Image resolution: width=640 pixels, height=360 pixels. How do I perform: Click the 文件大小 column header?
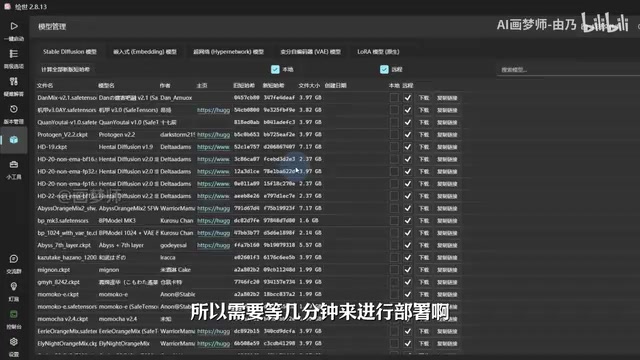(x=309, y=85)
